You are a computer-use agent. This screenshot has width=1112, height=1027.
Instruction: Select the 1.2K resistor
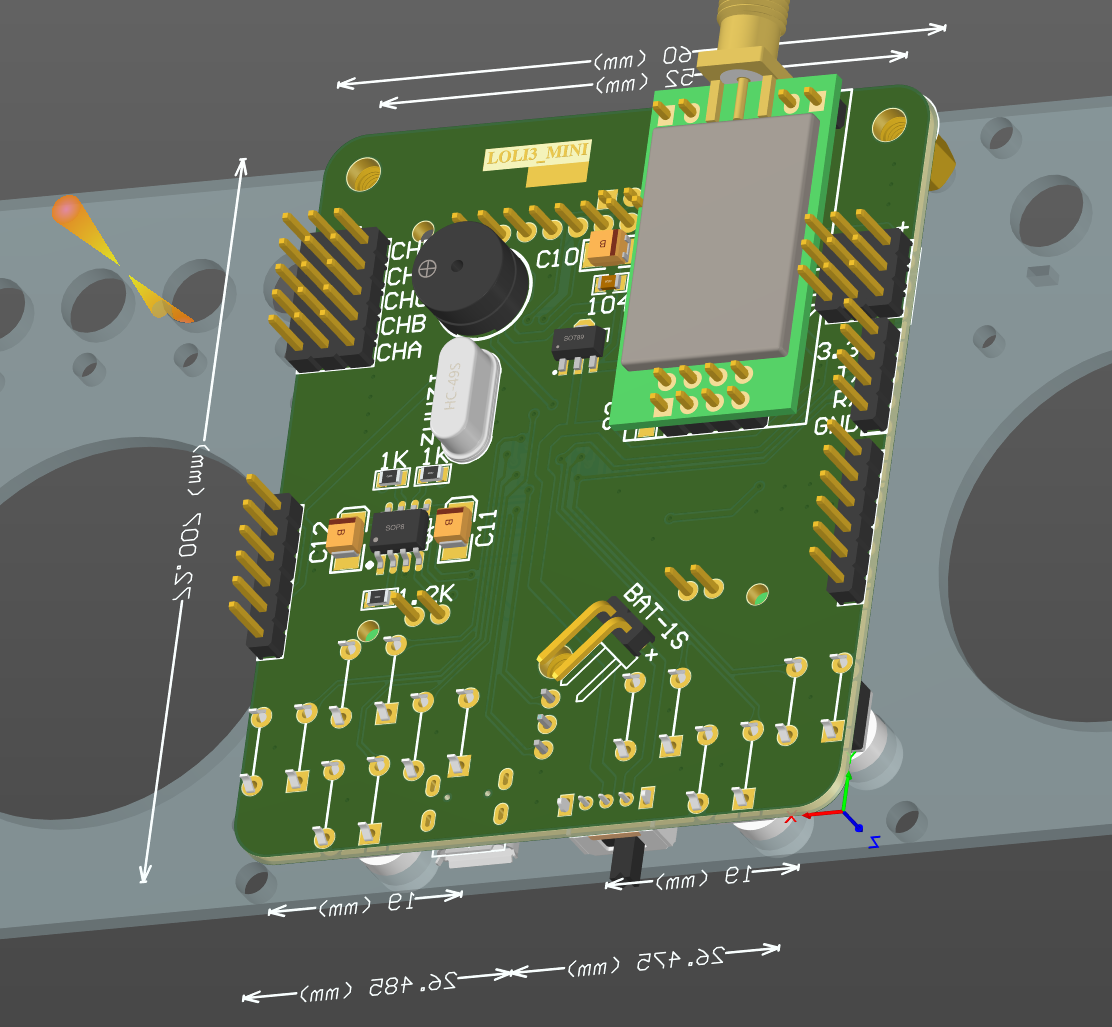pyautogui.click(x=380, y=599)
